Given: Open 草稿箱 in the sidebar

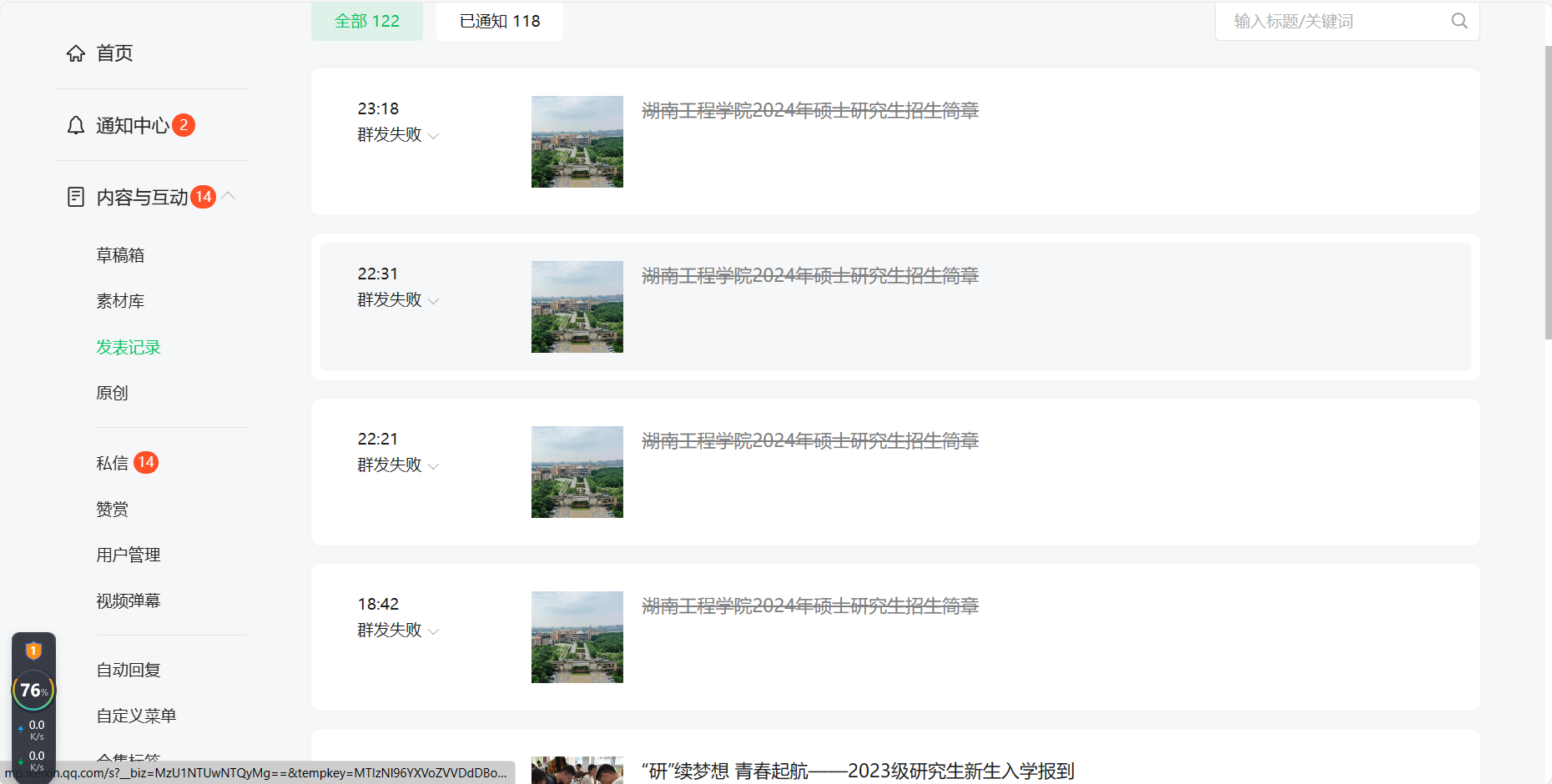Looking at the screenshot, I should (x=120, y=255).
